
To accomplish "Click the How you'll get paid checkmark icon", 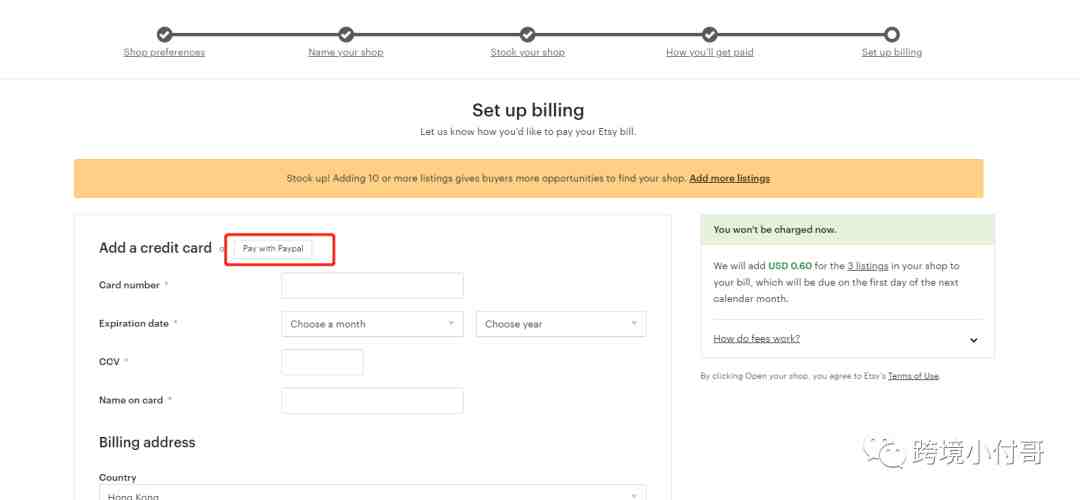I will [709, 34].
